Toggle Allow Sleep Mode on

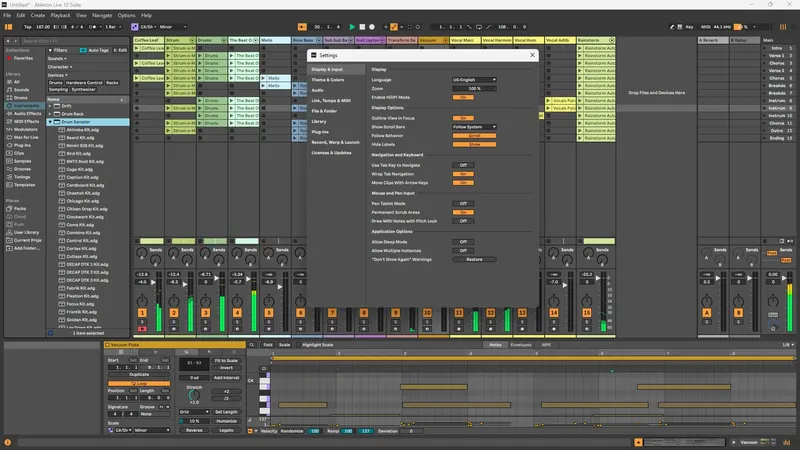point(463,241)
